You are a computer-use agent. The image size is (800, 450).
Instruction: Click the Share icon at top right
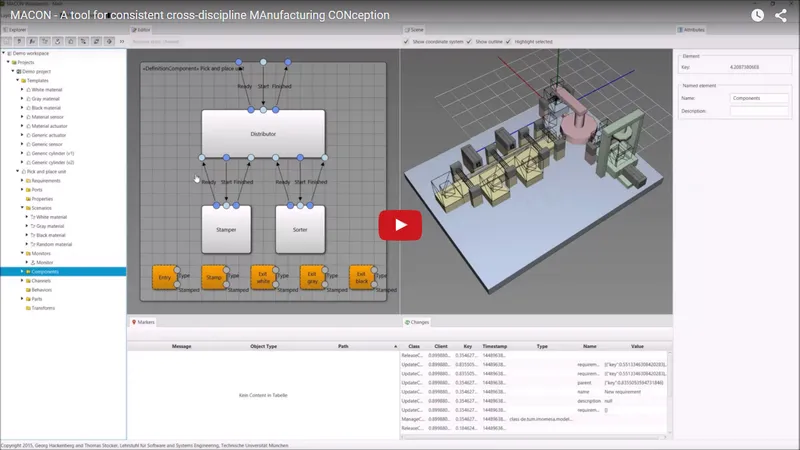[x=781, y=15]
